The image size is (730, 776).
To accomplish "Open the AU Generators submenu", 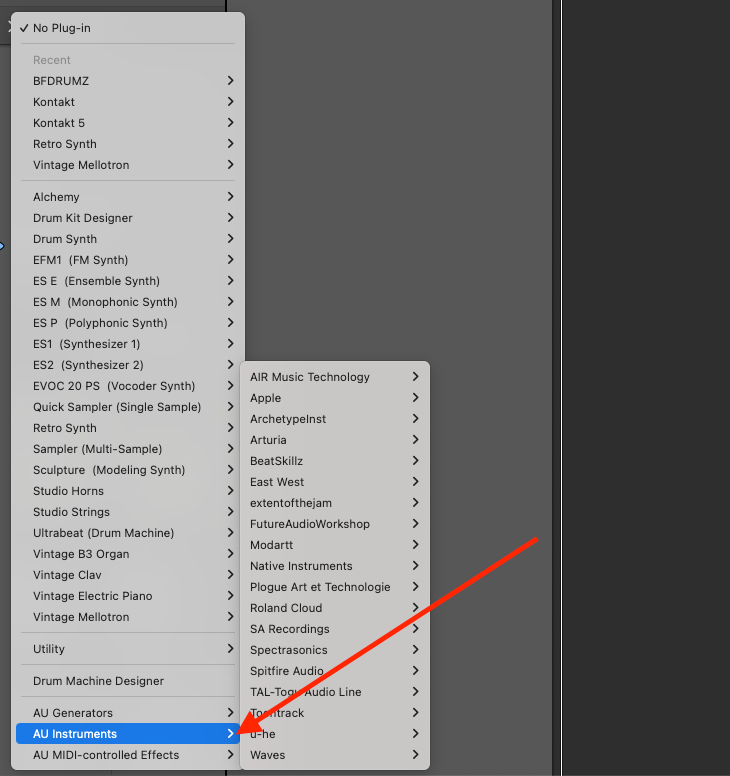I will (128, 713).
